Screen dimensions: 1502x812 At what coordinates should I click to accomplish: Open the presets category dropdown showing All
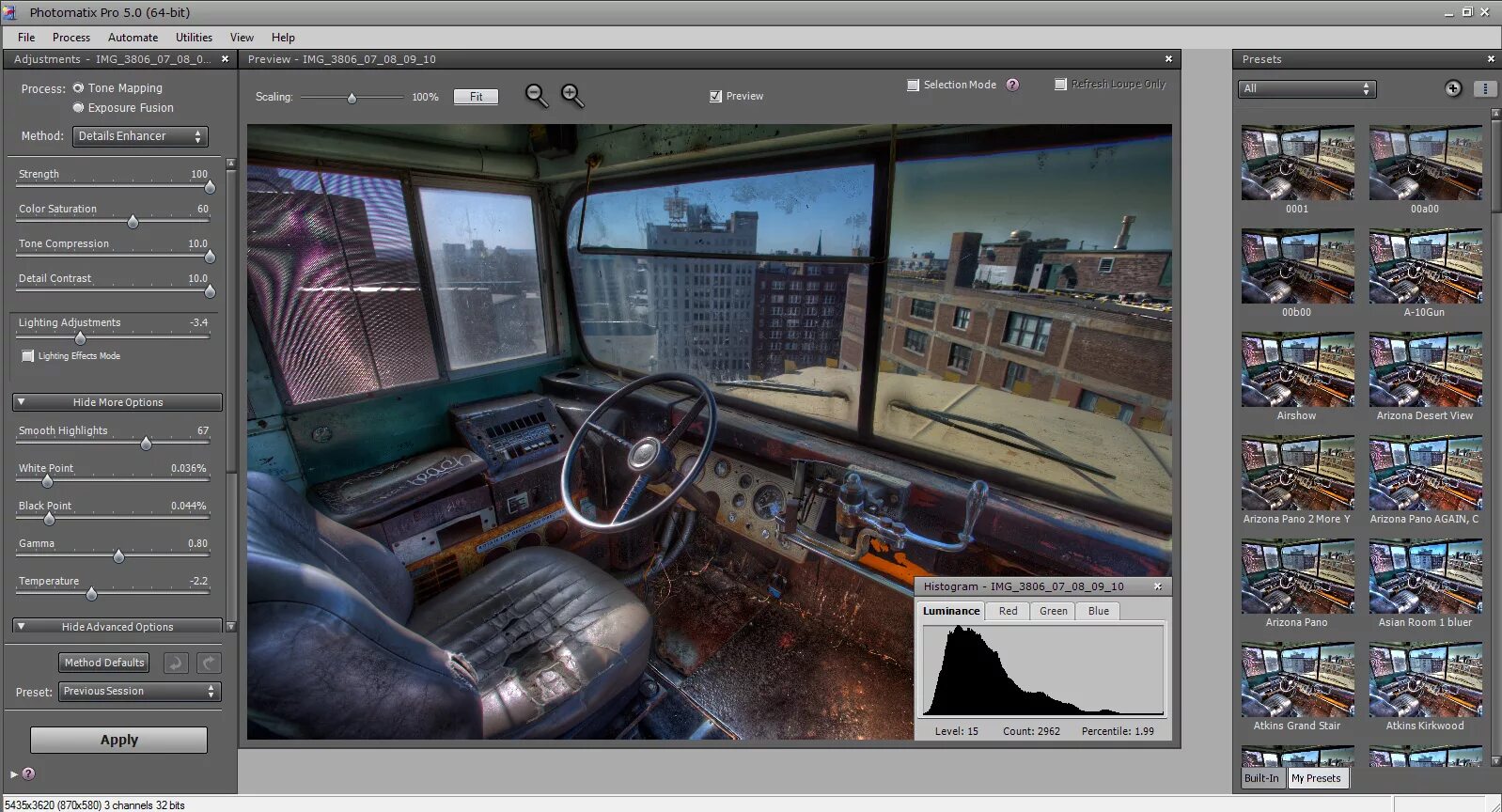(1307, 88)
